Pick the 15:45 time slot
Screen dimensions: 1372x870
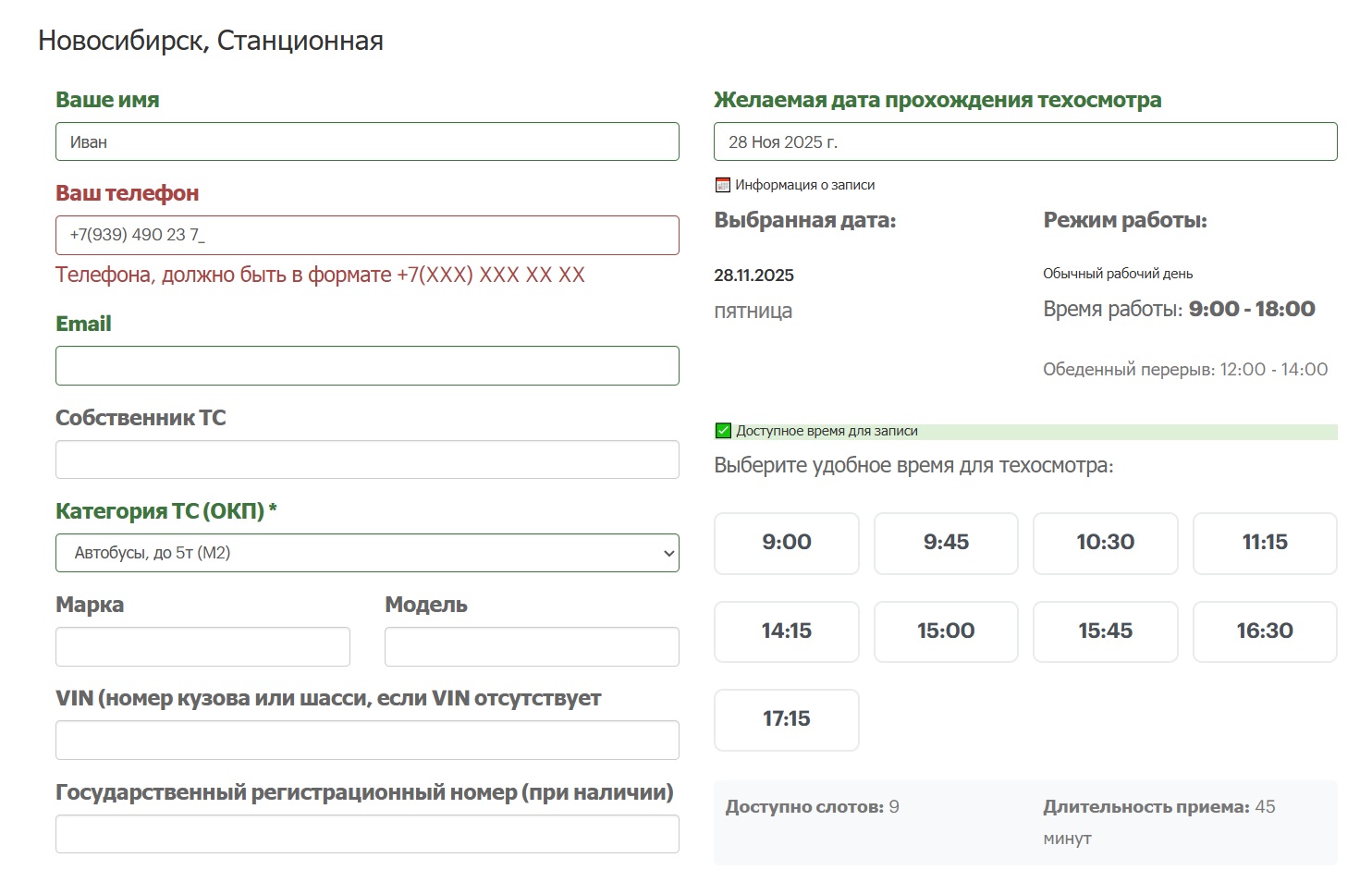point(1105,631)
